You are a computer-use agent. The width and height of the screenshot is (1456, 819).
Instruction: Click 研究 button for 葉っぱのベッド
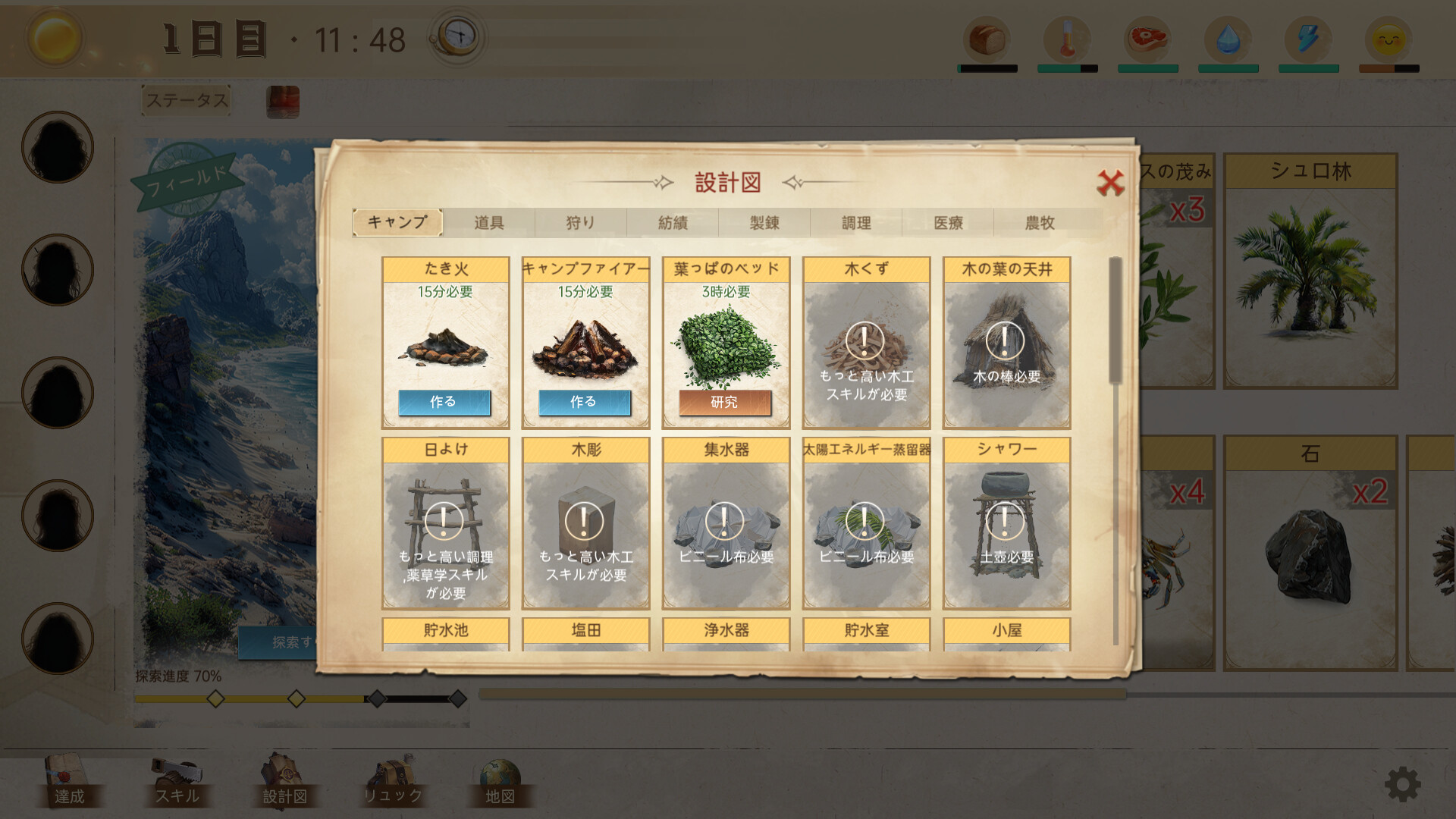point(725,402)
